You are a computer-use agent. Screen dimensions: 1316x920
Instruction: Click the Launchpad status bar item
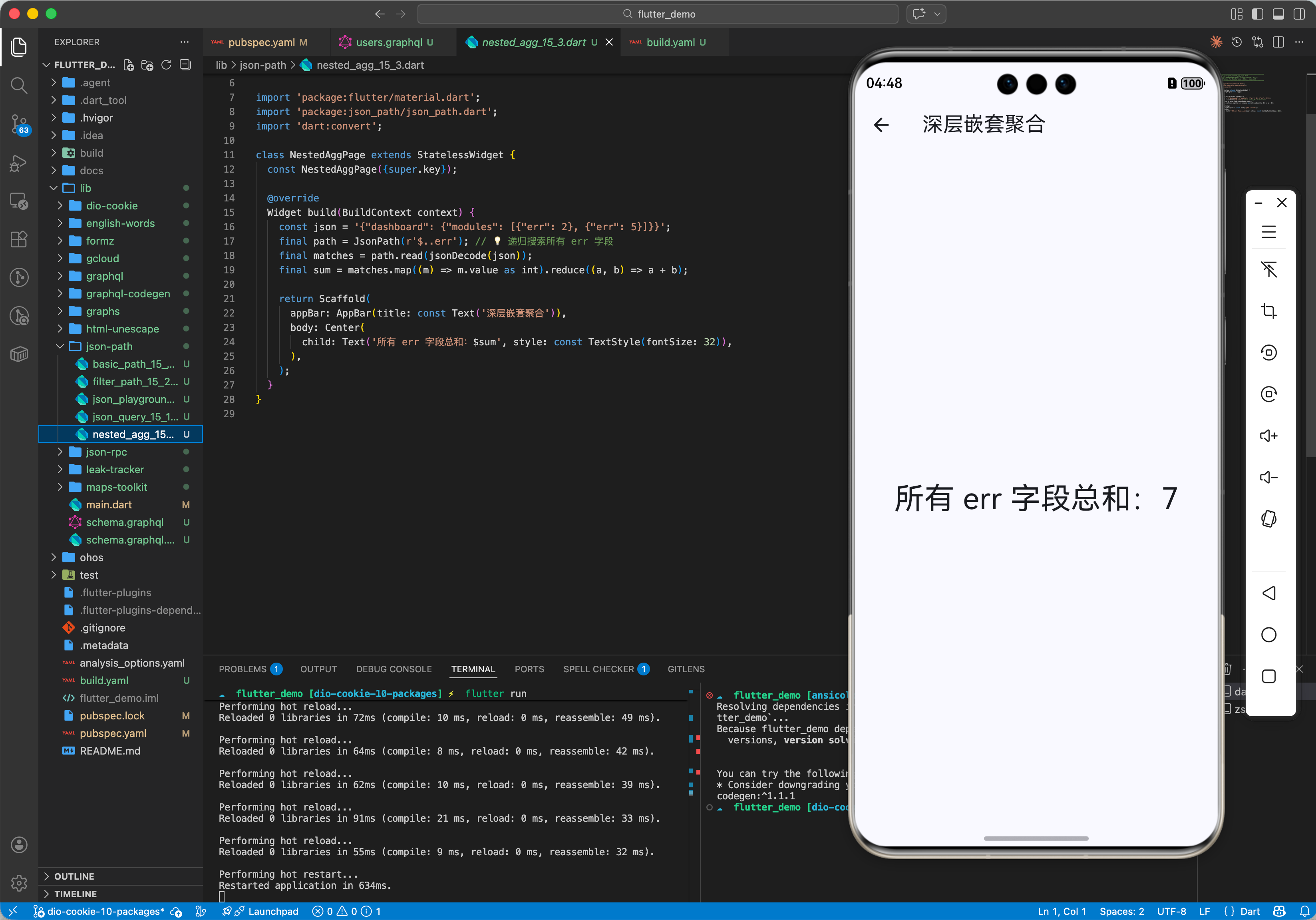point(273,911)
